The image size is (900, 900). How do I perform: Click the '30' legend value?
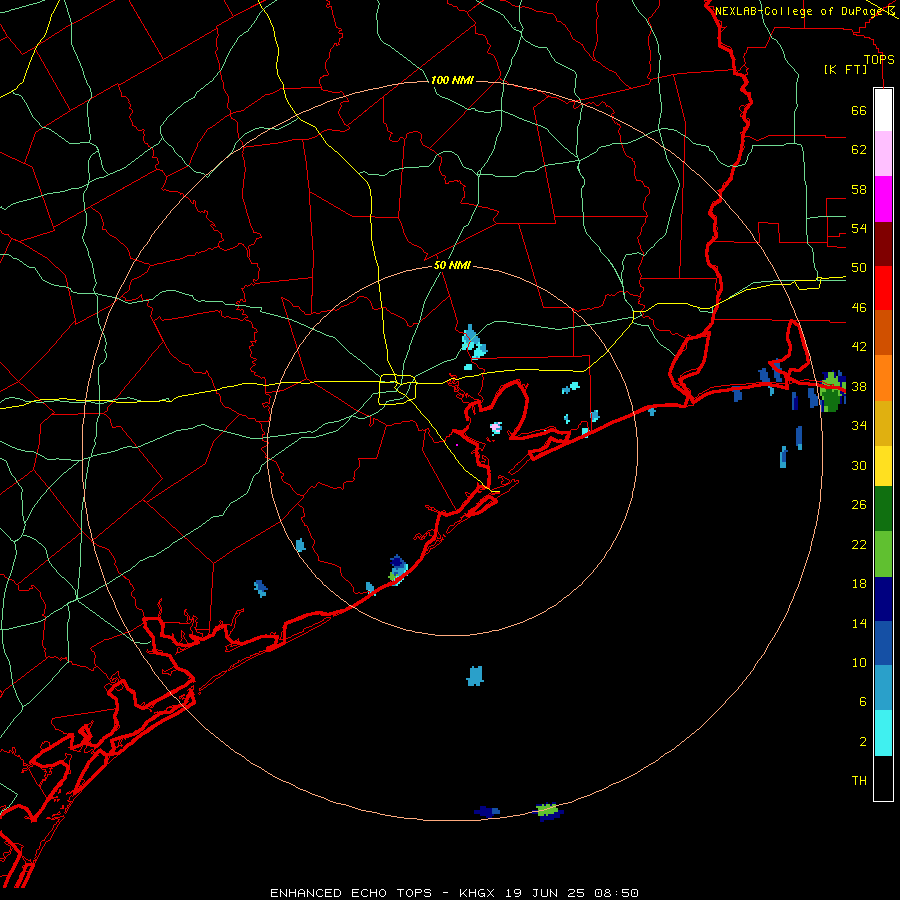coord(859,465)
